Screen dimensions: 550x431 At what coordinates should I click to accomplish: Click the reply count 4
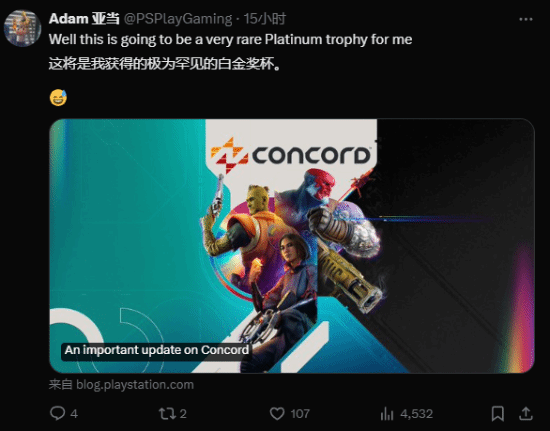[x=74, y=414]
